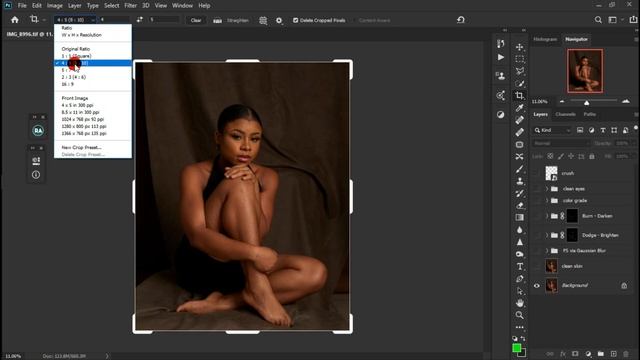Select the Rectangular Marquee tool
This screenshot has height=360, width=640.
519,59
